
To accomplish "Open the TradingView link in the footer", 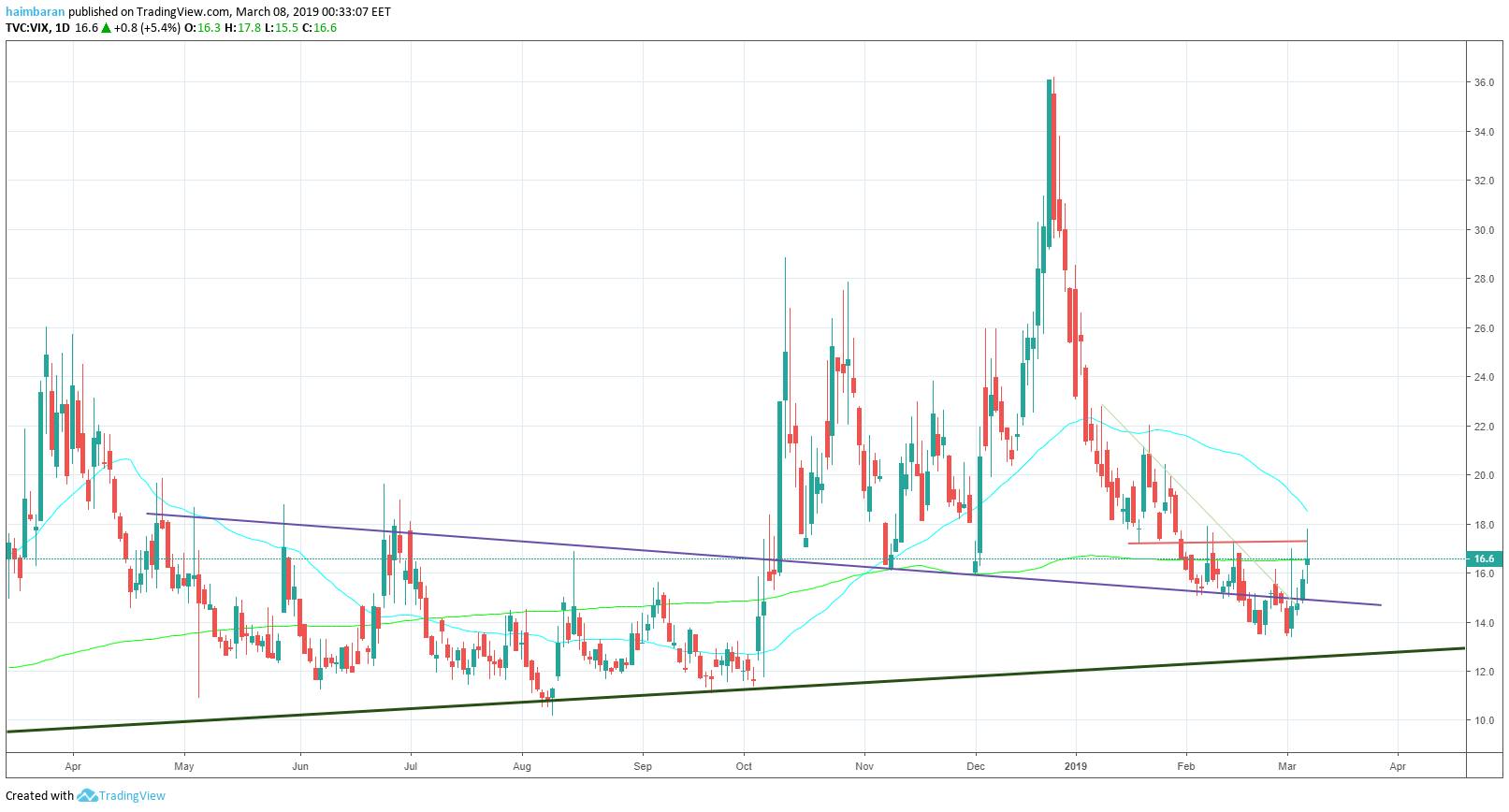I will coord(133,796).
